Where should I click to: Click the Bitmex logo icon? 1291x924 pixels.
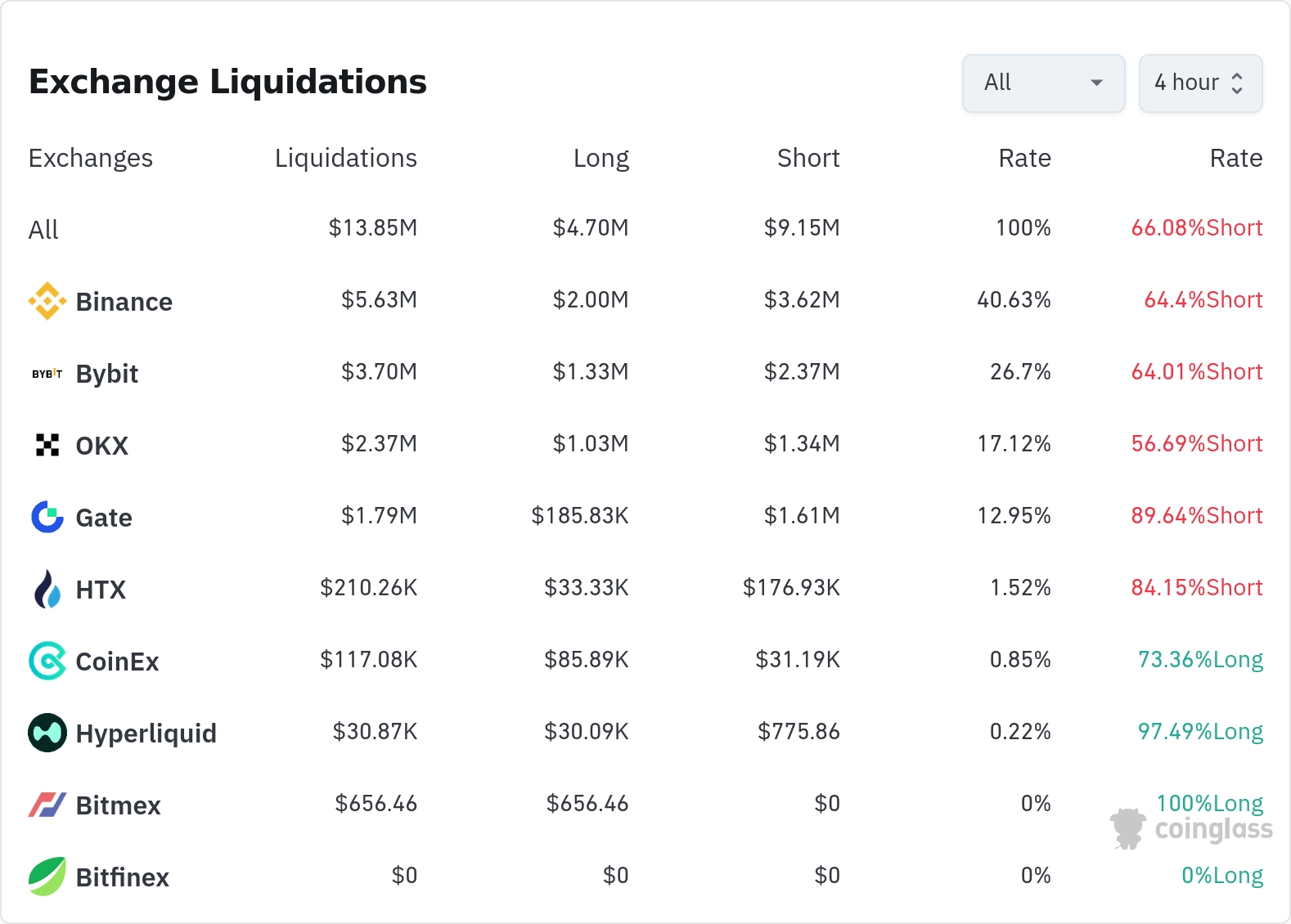(47, 805)
